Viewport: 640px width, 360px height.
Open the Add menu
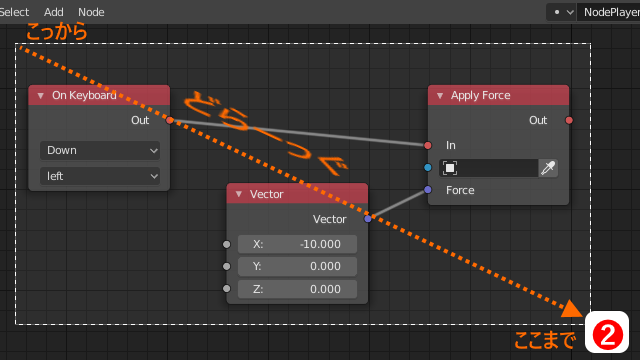pyautogui.click(x=54, y=12)
